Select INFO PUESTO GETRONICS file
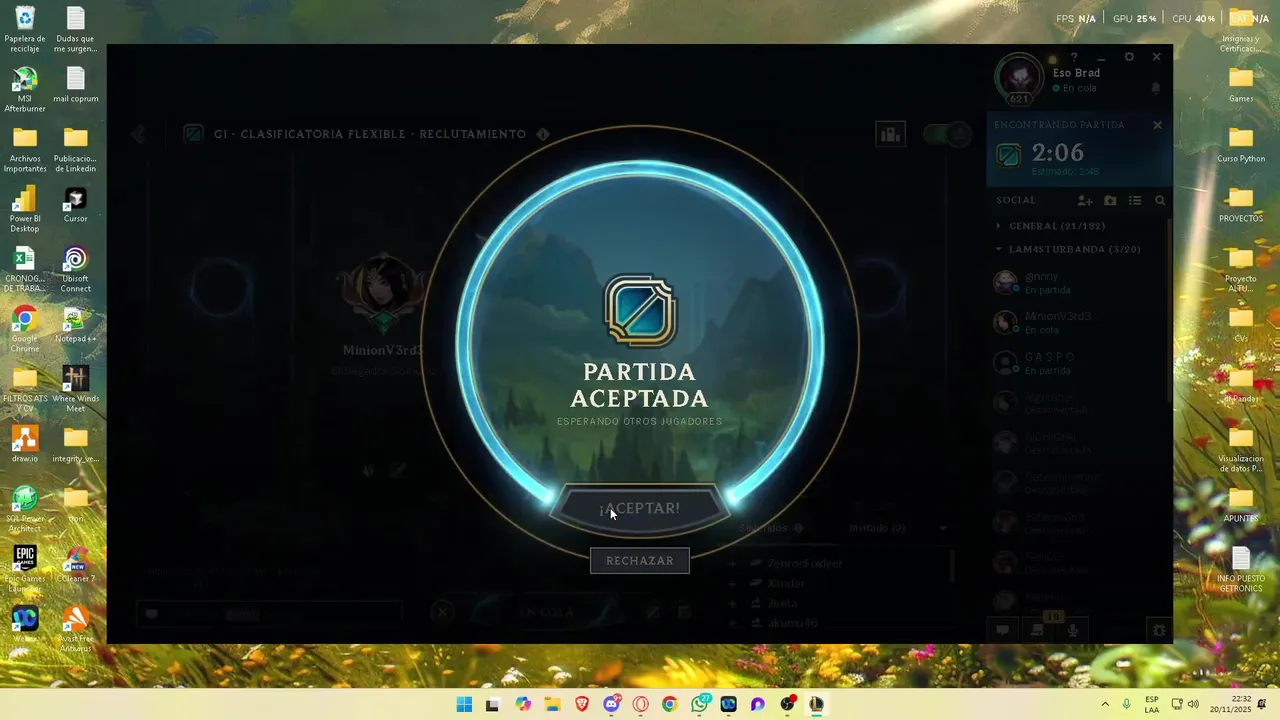Viewport: 1280px width, 720px height. [1241, 569]
